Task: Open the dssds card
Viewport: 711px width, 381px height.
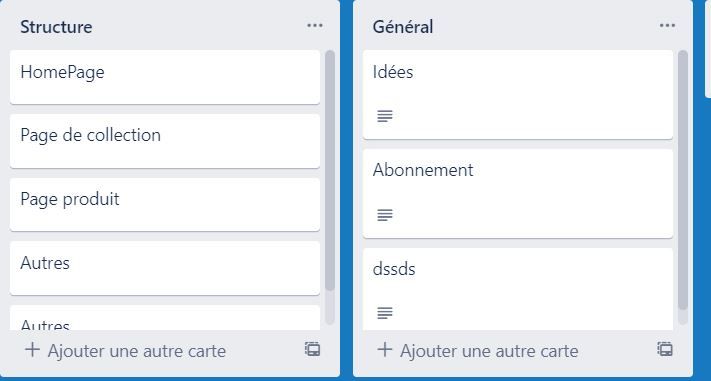Action: (518, 289)
